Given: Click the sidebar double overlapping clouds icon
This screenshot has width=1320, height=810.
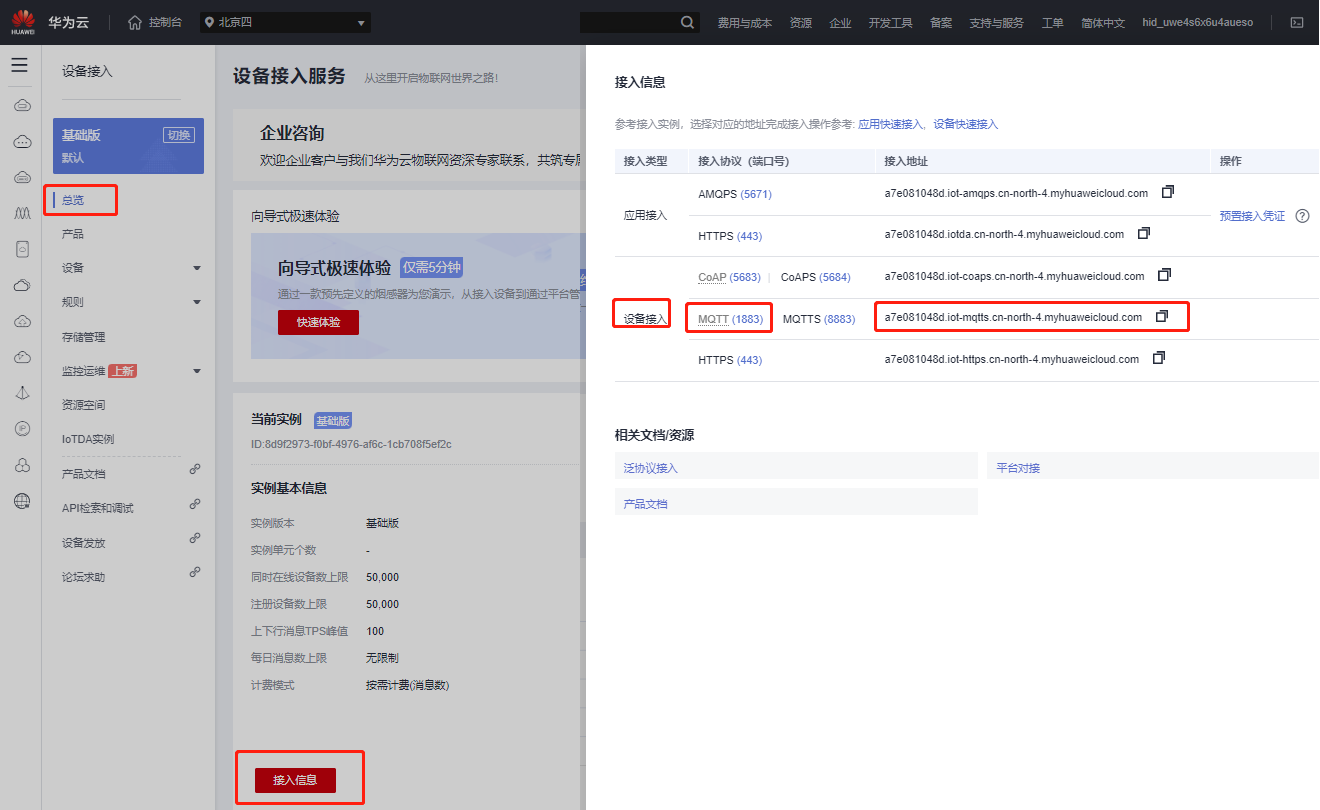Looking at the screenshot, I should (21, 285).
